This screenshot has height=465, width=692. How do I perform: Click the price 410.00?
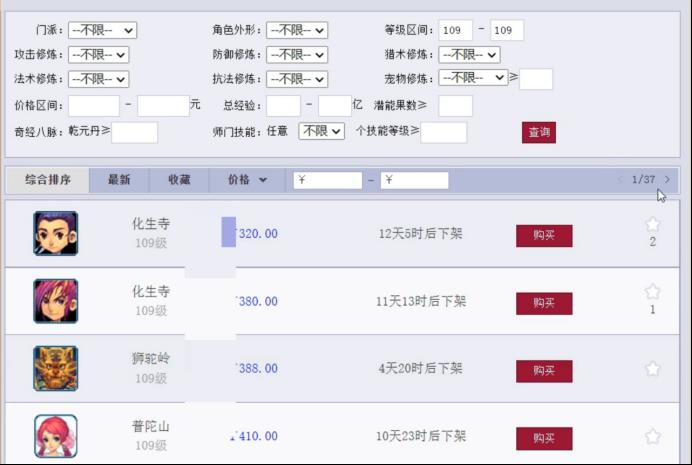pyautogui.click(x=256, y=436)
